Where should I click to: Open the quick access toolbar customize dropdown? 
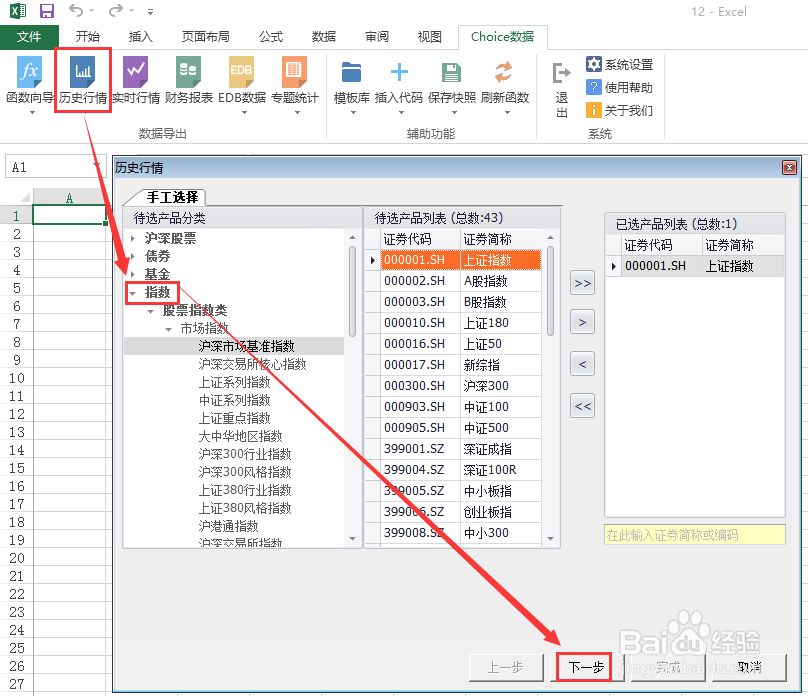coord(150,11)
